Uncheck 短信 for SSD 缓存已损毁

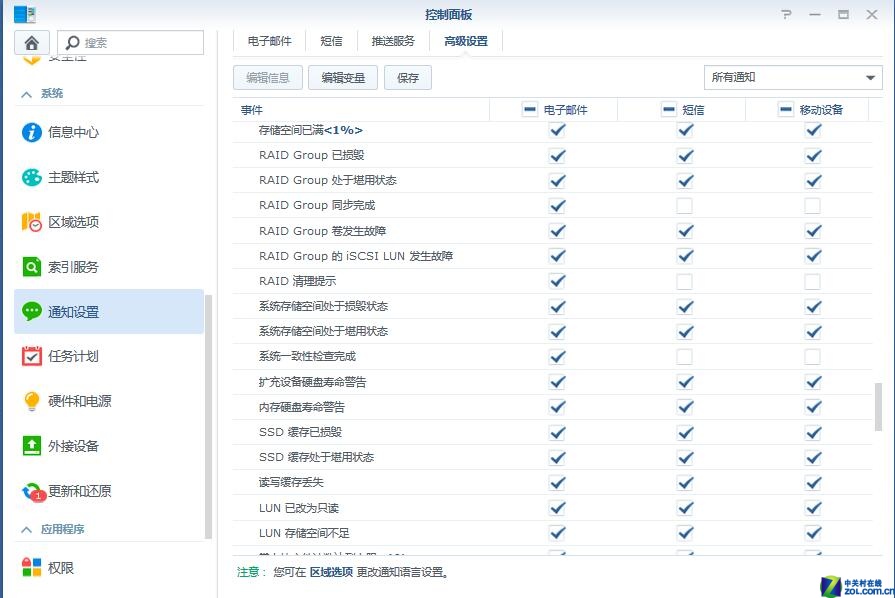(x=685, y=433)
